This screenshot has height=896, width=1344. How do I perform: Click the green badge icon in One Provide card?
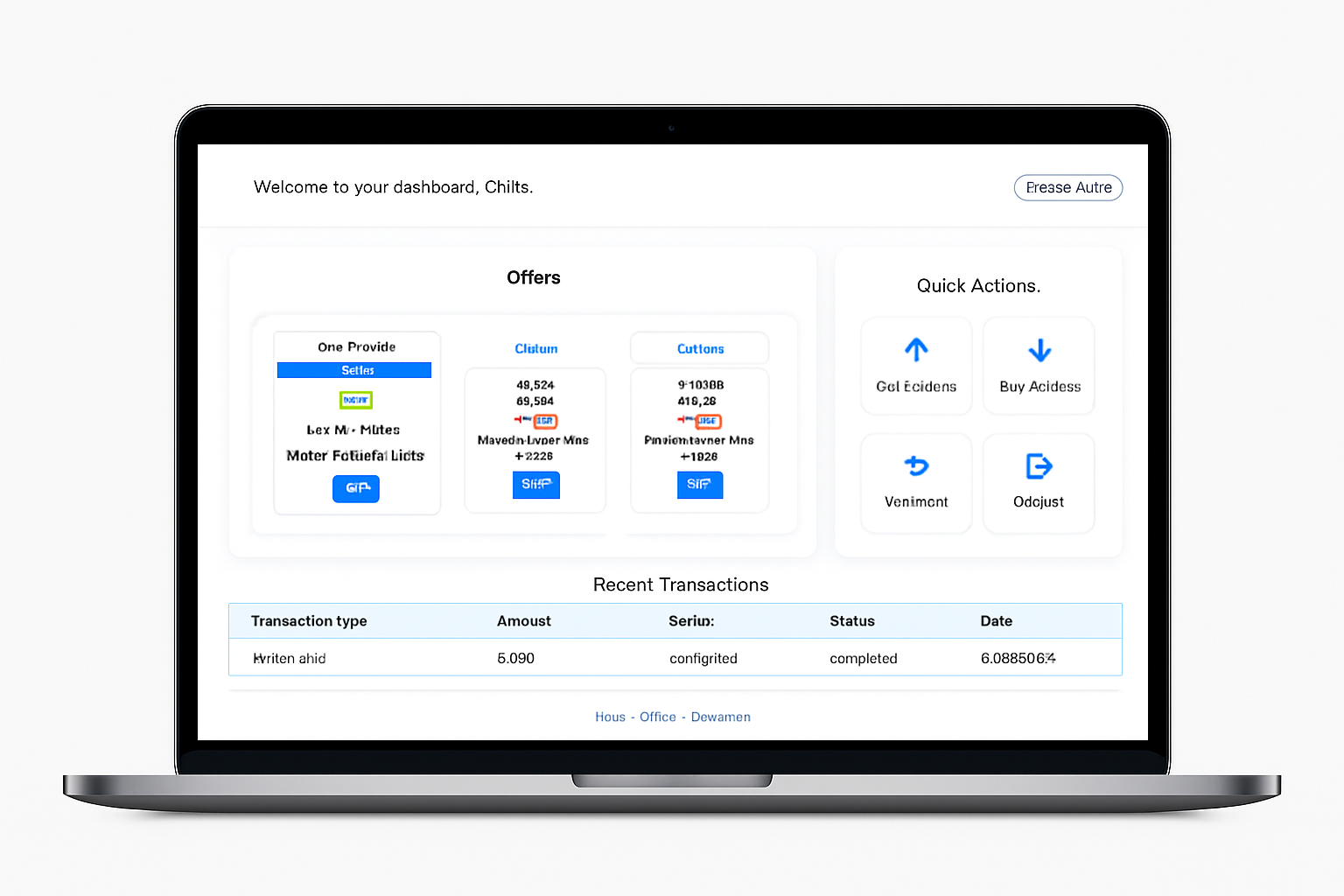356,400
